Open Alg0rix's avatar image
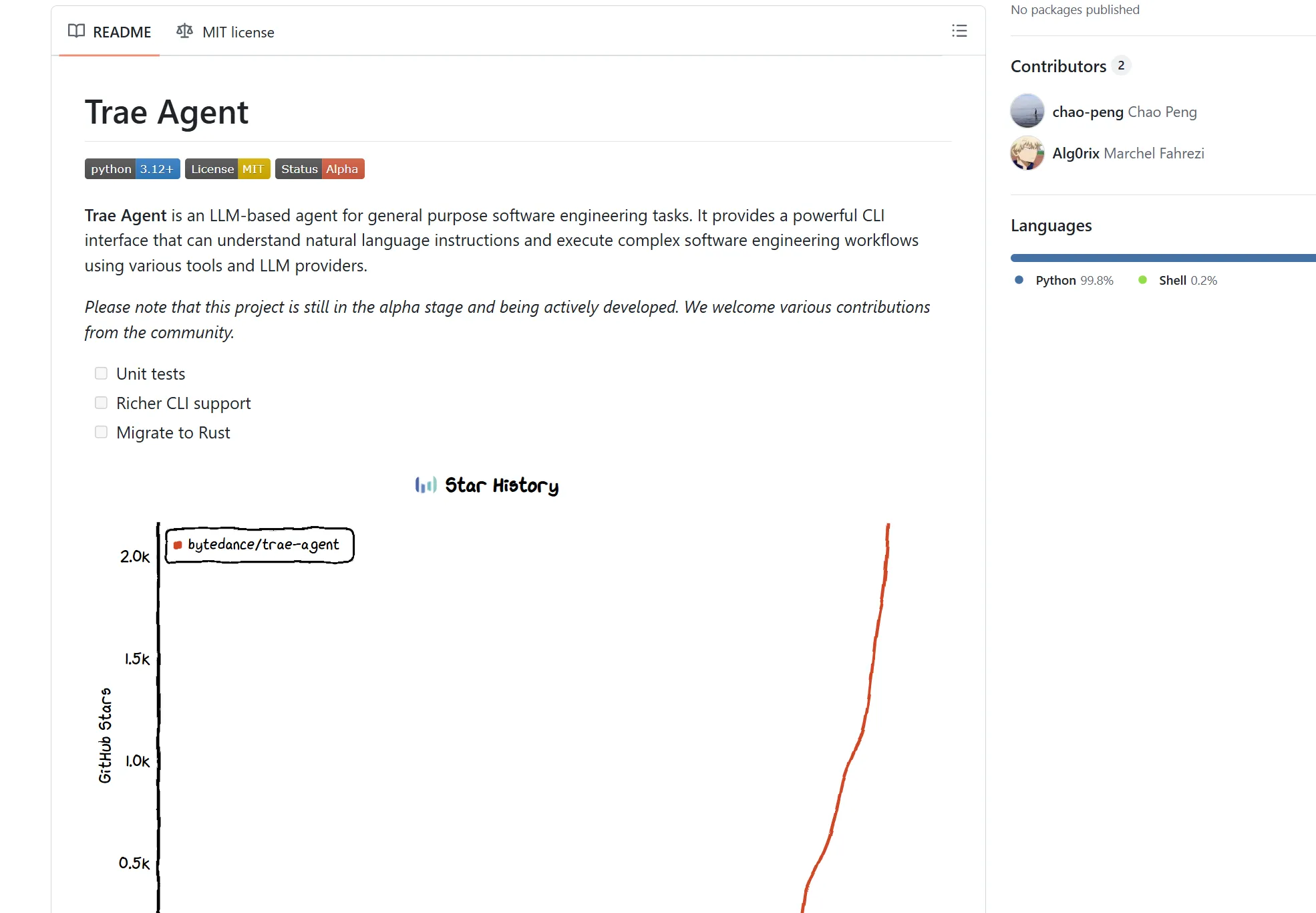This screenshot has height=913, width=1316. click(1027, 153)
